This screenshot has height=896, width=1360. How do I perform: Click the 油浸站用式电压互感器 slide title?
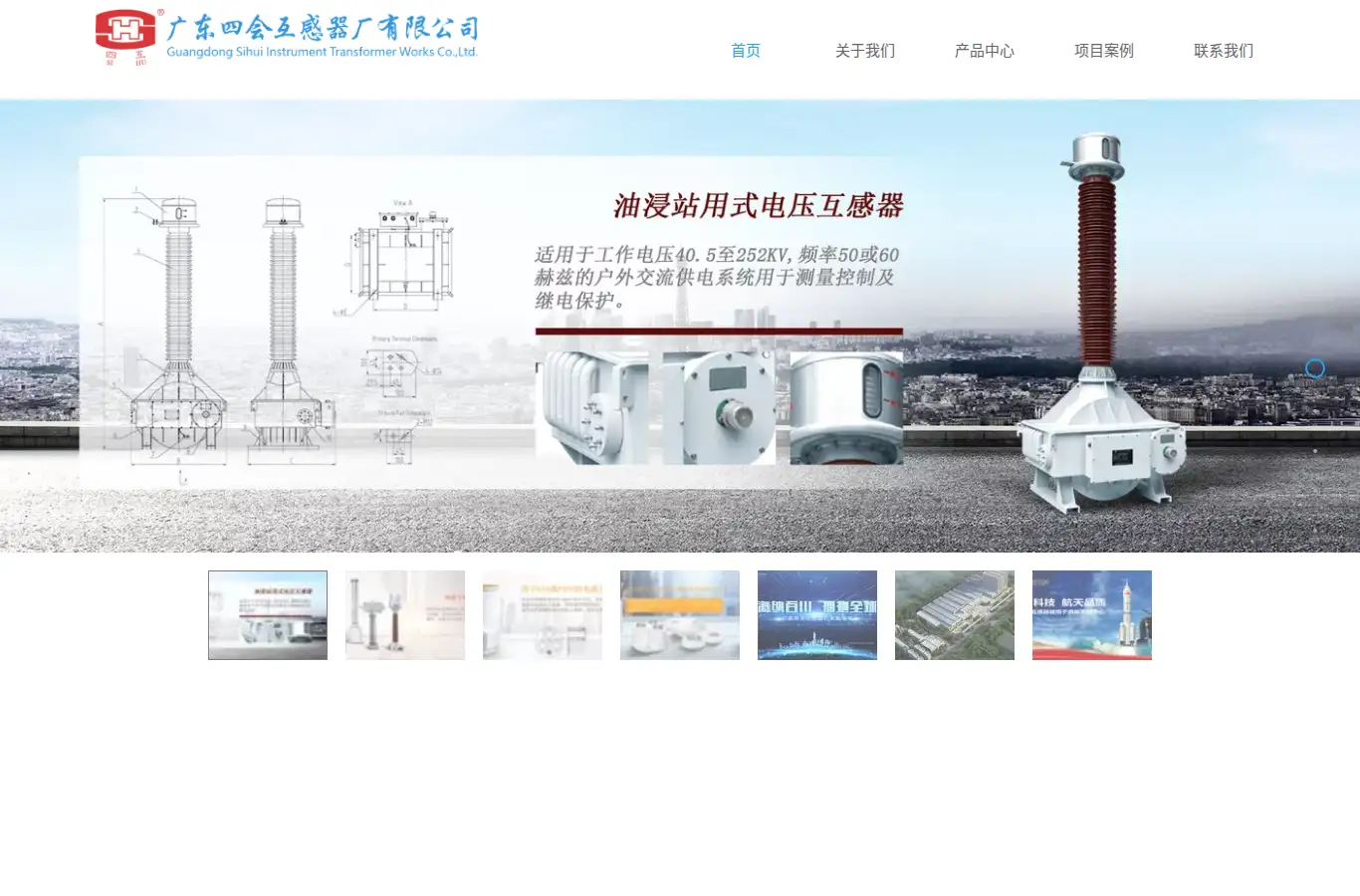[x=759, y=206]
